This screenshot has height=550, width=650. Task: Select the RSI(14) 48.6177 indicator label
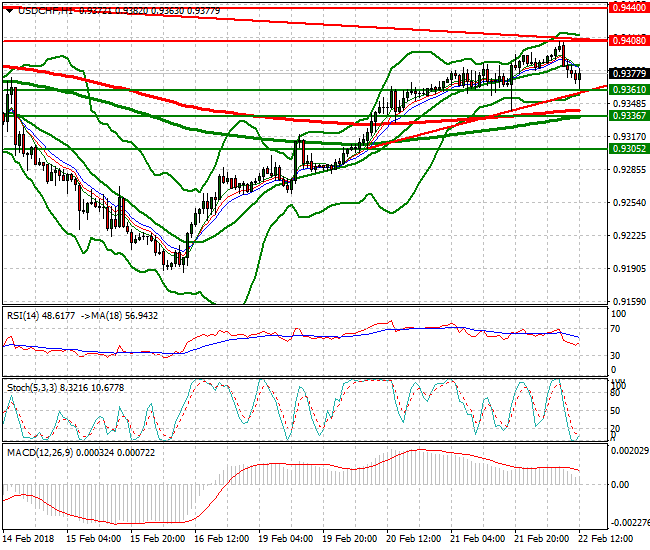pos(41,316)
